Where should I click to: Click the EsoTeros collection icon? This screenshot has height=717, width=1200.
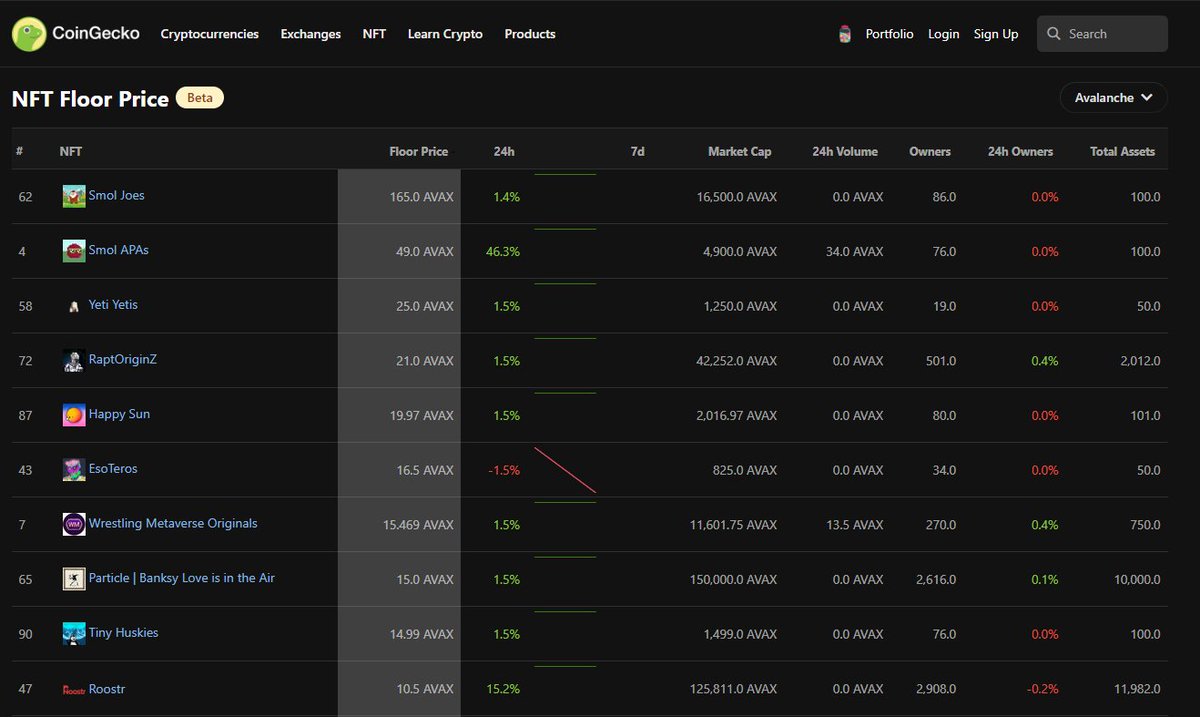pos(74,470)
